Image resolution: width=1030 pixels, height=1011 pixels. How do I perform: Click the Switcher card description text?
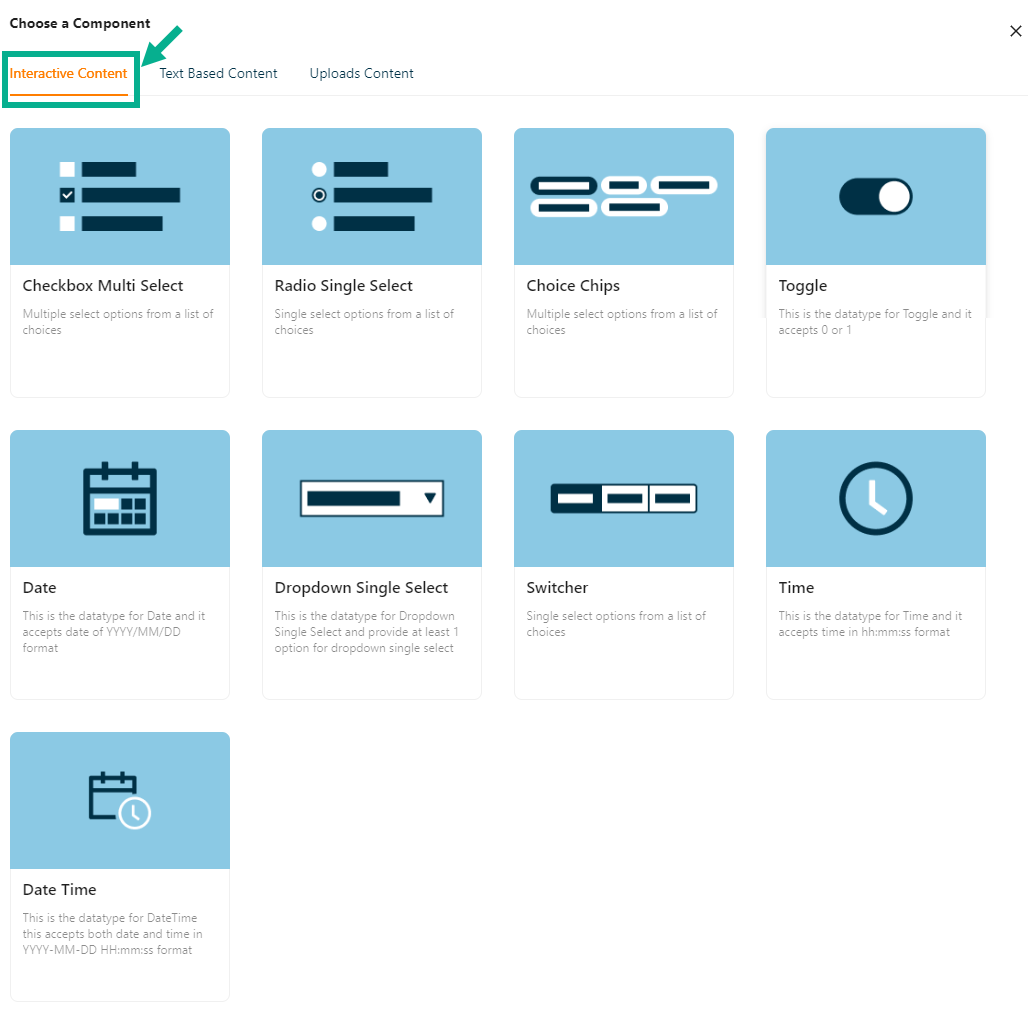click(x=616, y=624)
